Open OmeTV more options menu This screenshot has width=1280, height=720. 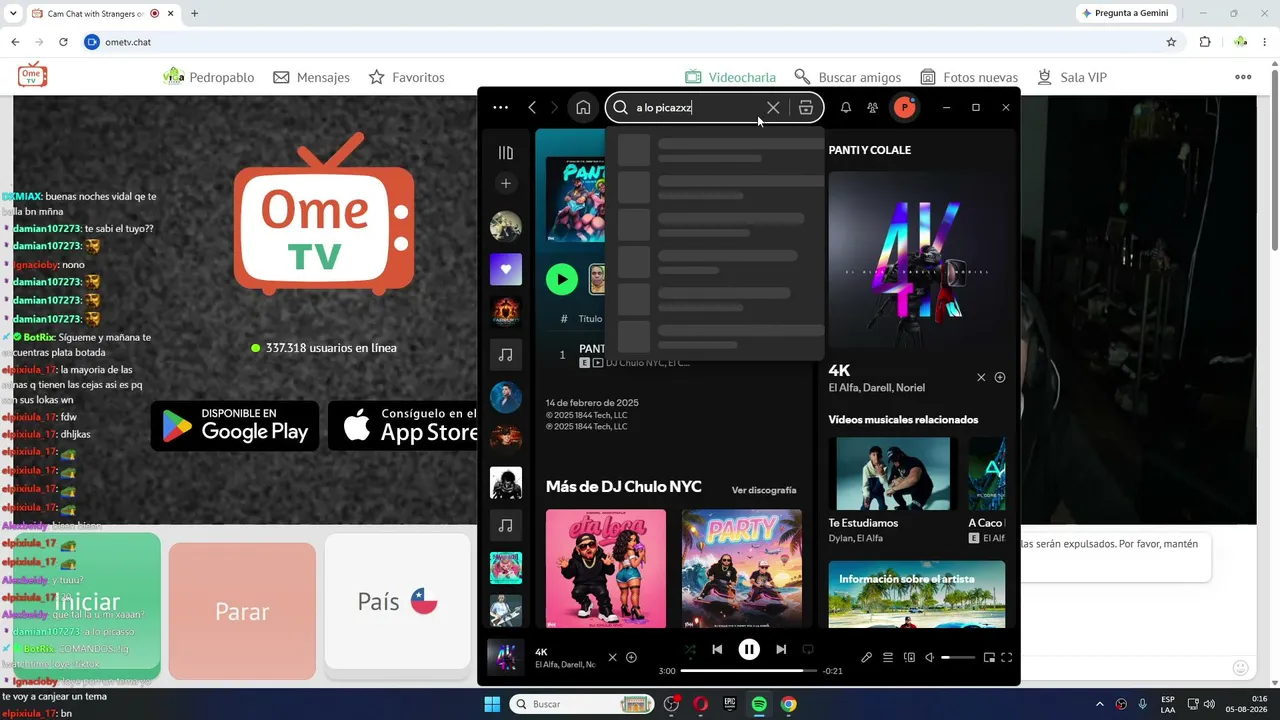point(1243,77)
